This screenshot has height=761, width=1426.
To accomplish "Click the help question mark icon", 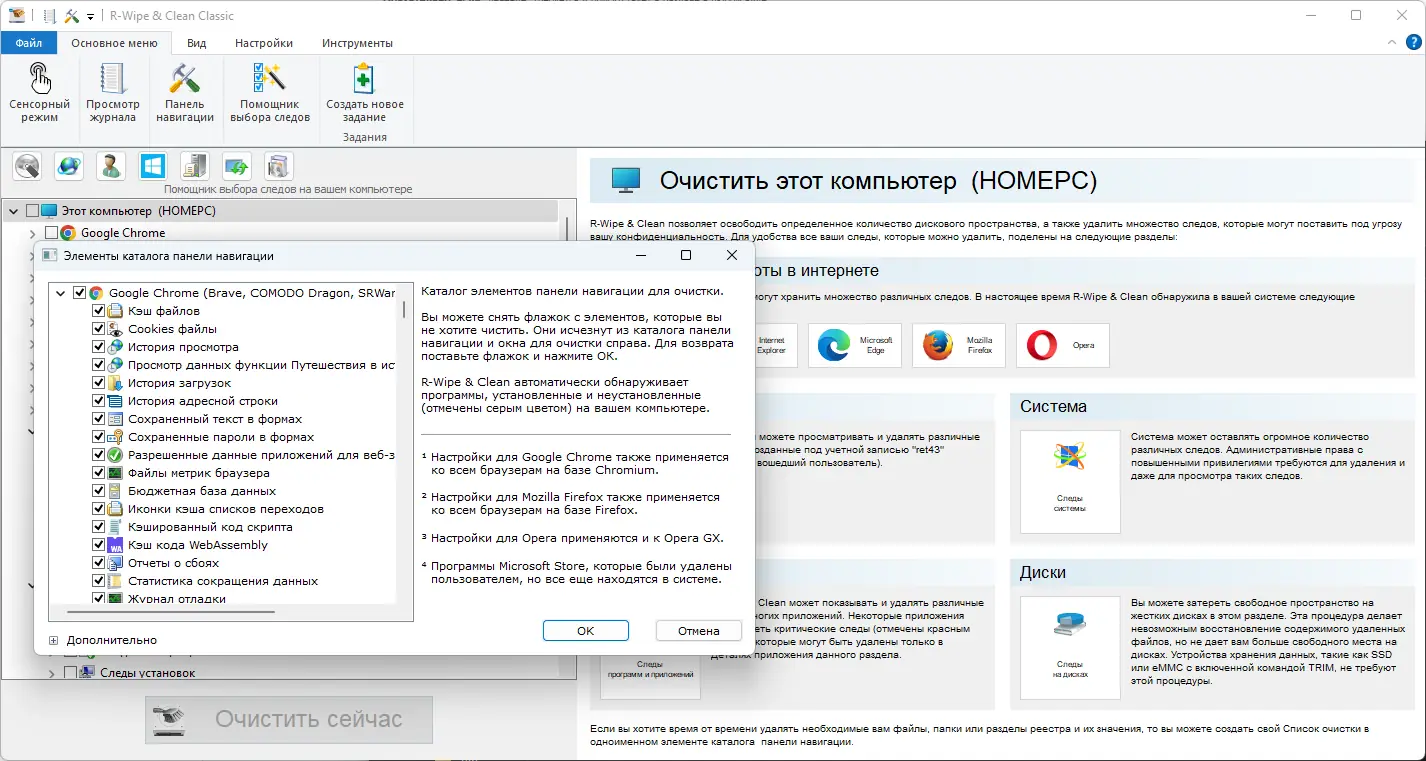I will point(1415,43).
